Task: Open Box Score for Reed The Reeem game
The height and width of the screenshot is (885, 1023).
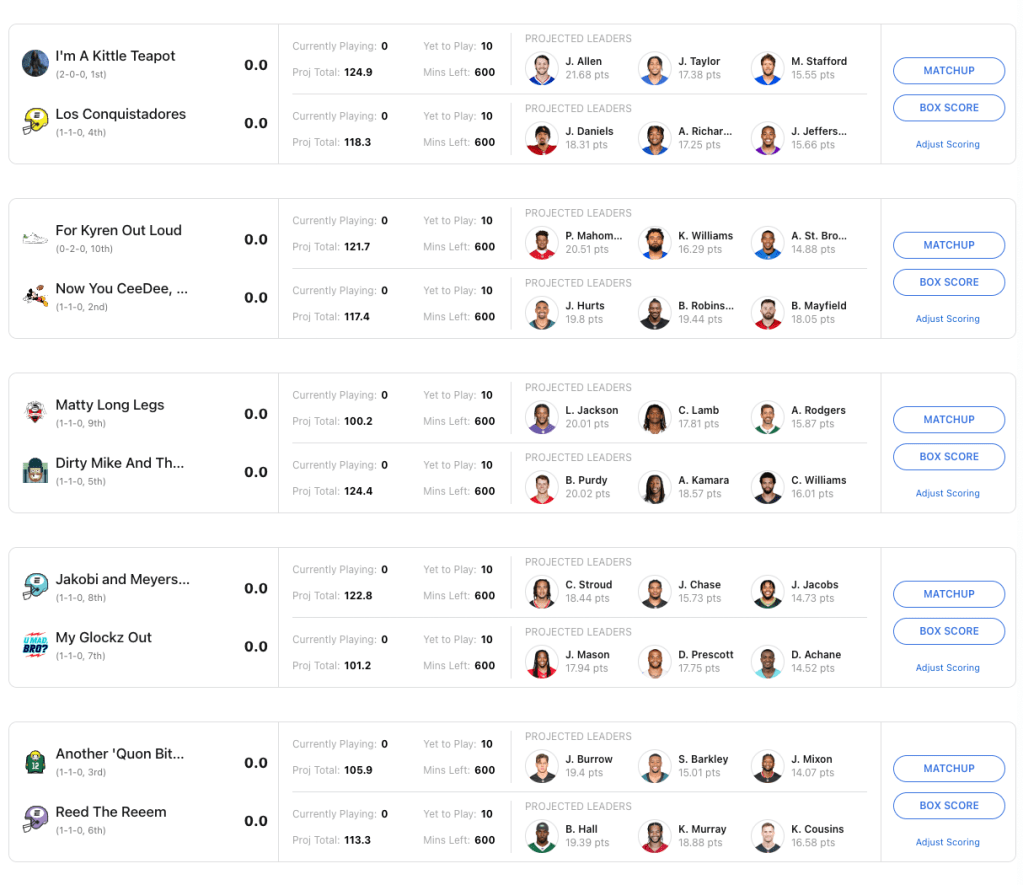Action: 948,806
